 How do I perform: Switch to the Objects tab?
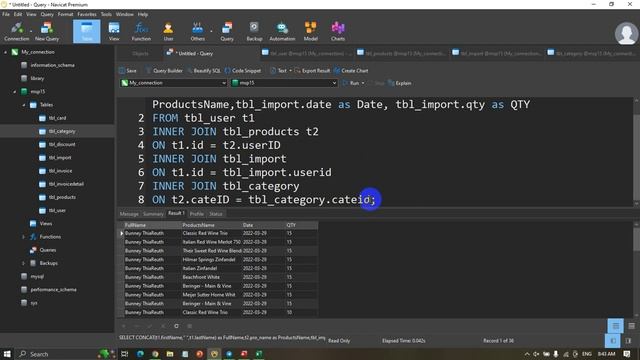point(140,53)
